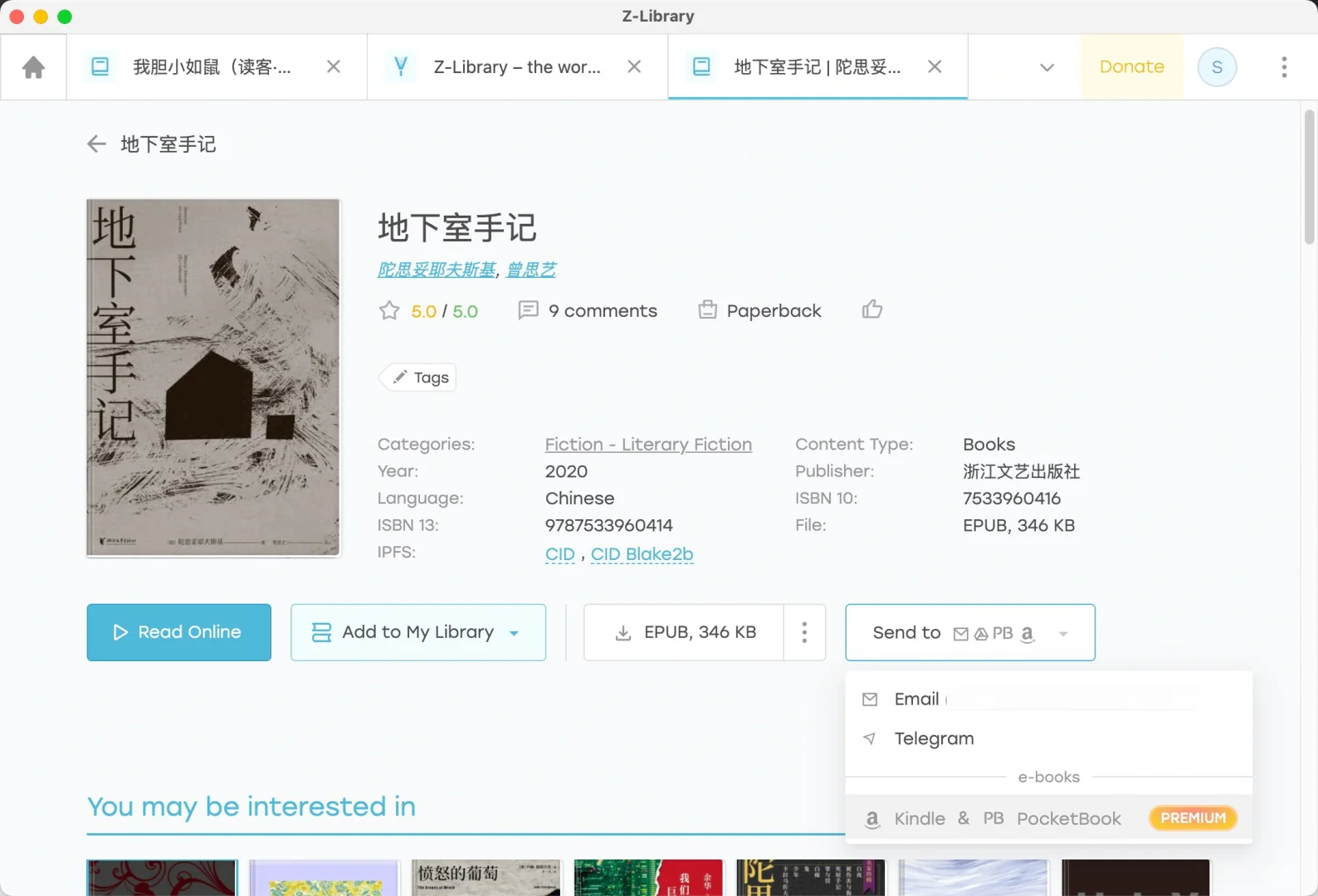Image resolution: width=1318 pixels, height=896 pixels.
Task: Expand Add to My Library dropdown arrow
Action: tap(515, 634)
